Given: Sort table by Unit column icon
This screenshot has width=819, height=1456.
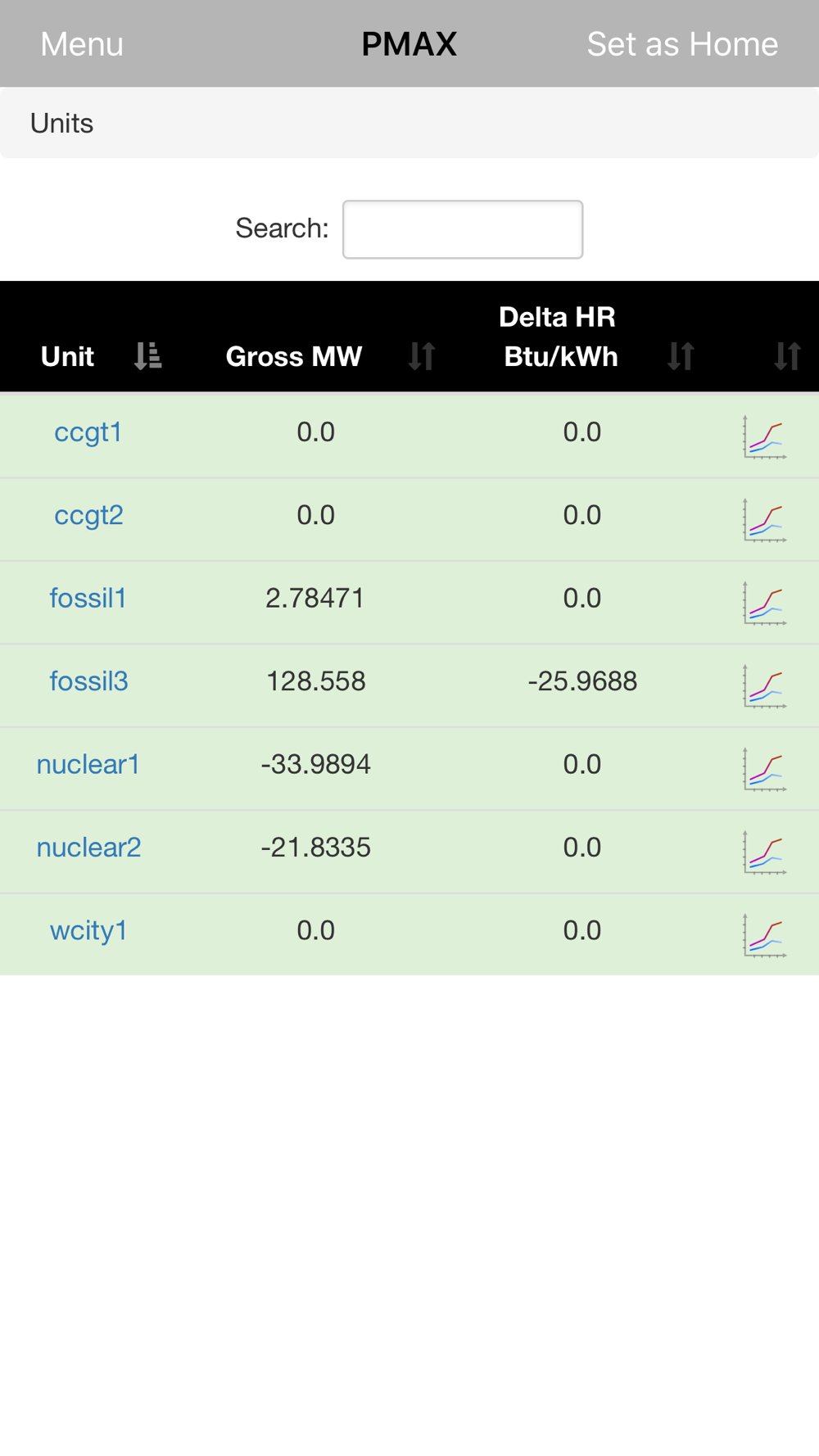Looking at the screenshot, I should (147, 356).
